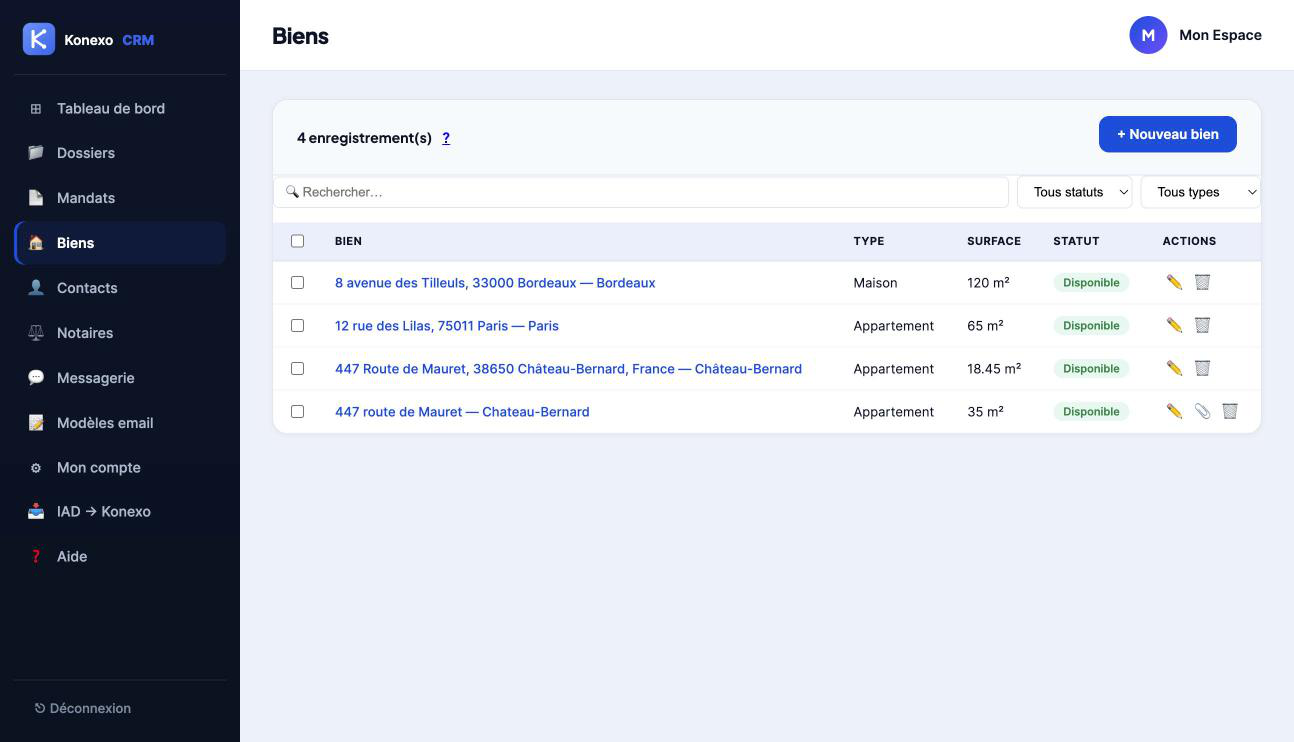Open Modèles email
Screen dimensions: 1294x742
pos(120,423)
